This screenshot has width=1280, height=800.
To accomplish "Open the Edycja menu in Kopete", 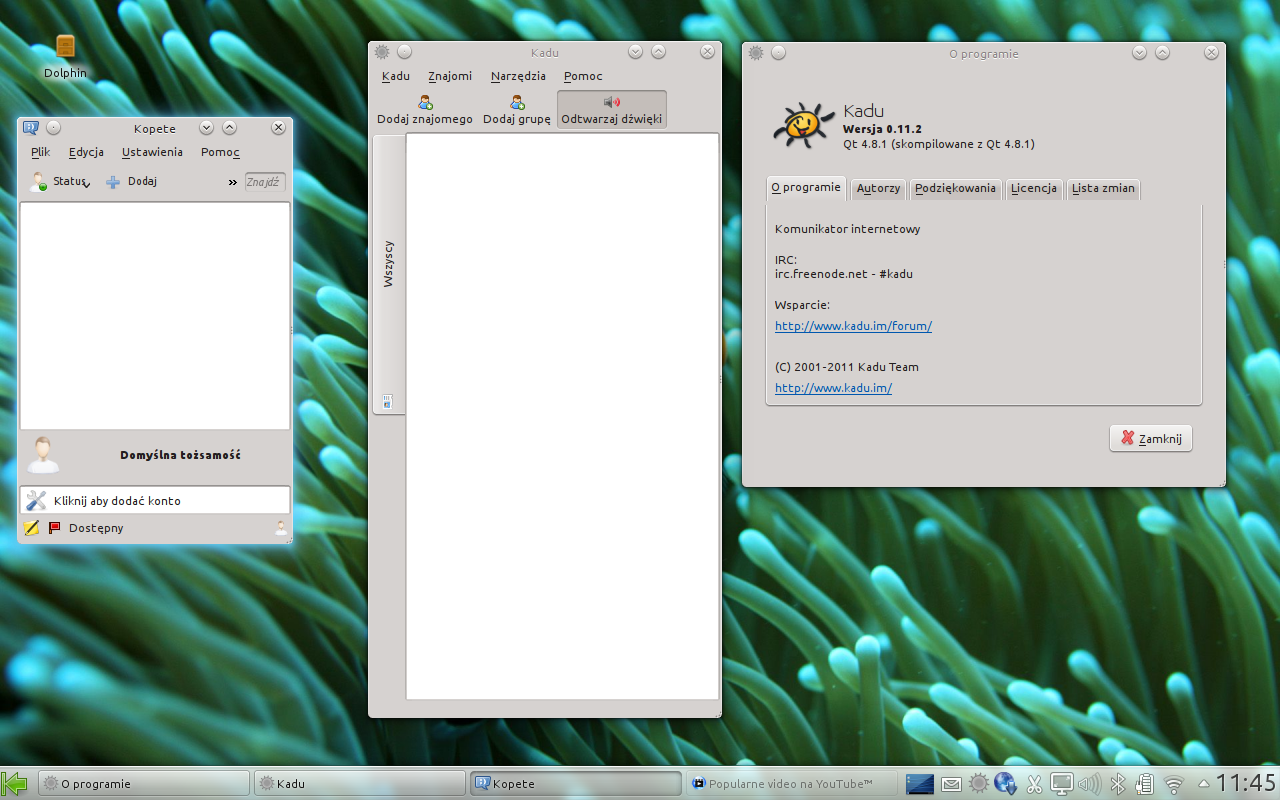I will pos(86,152).
